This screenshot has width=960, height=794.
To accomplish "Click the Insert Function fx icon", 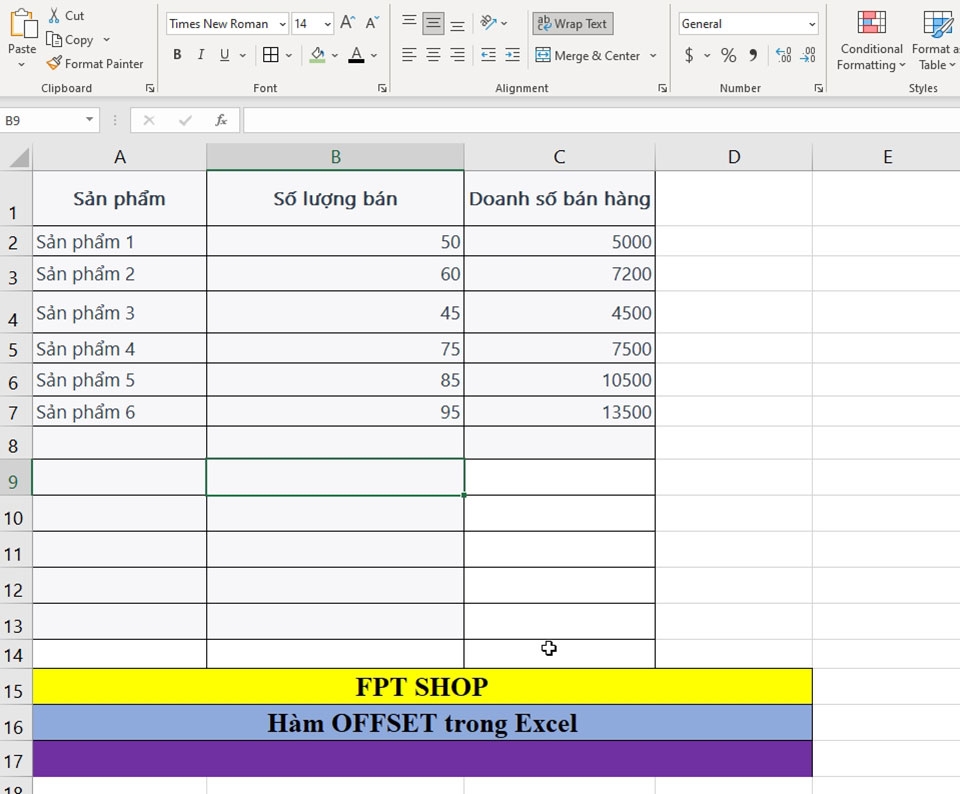I will point(221,120).
